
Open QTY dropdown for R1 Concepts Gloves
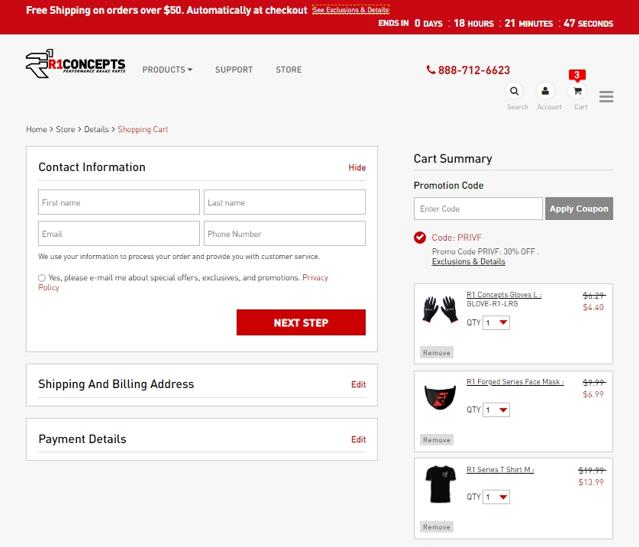(x=496, y=323)
